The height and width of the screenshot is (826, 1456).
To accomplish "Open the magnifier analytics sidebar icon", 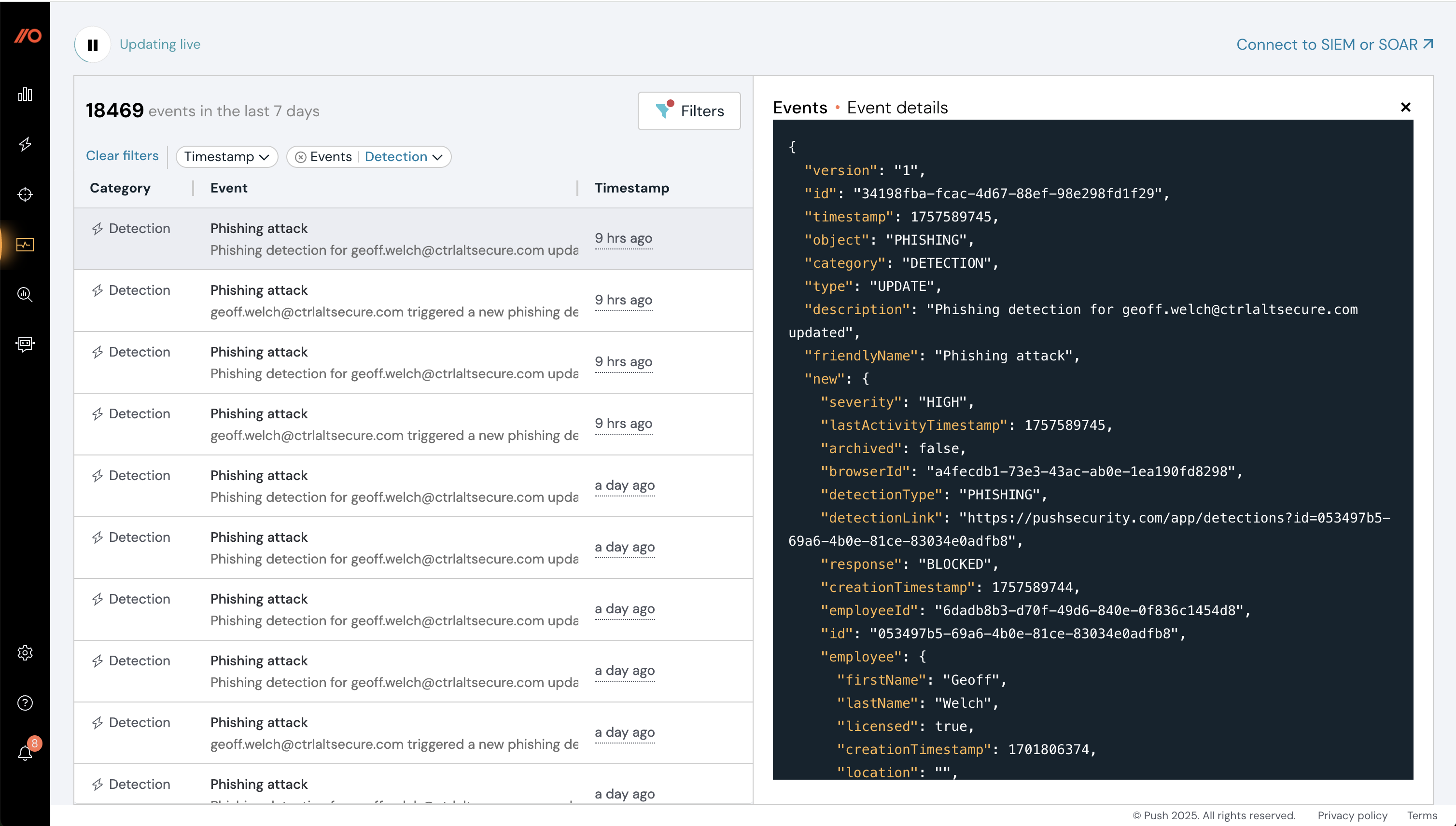I will pos(25,294).
